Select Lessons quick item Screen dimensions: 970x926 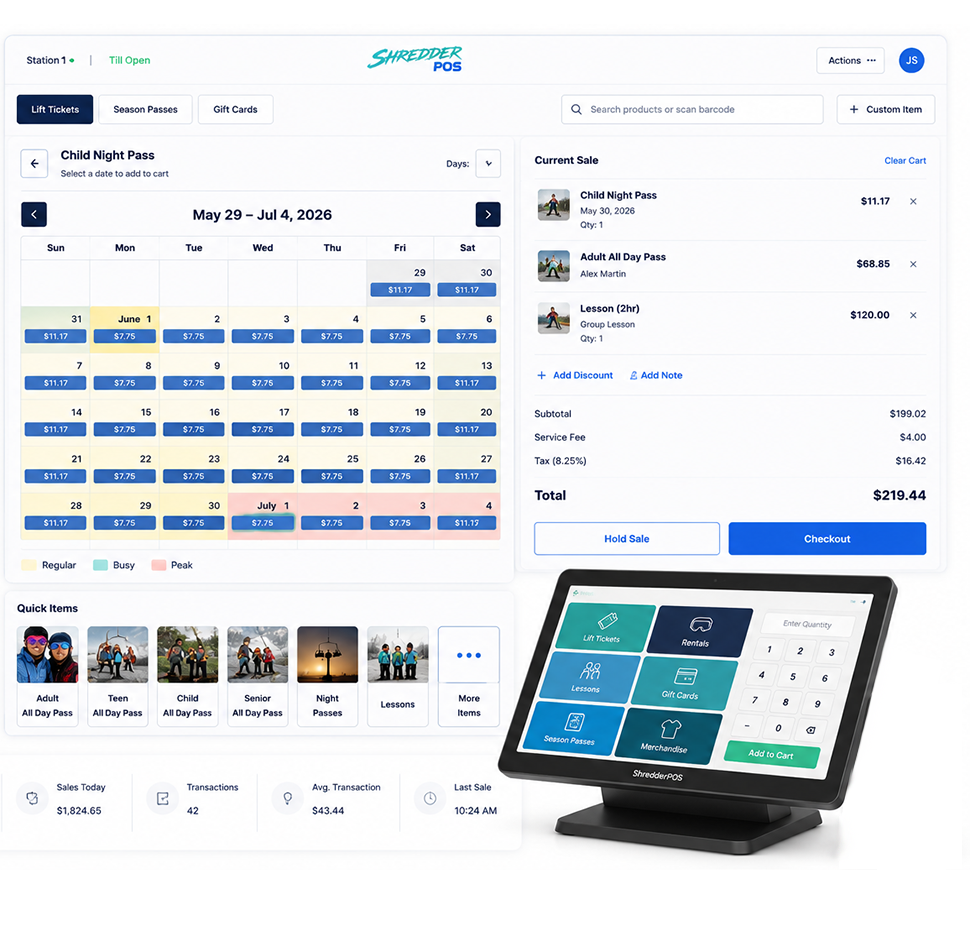(398, 676)
